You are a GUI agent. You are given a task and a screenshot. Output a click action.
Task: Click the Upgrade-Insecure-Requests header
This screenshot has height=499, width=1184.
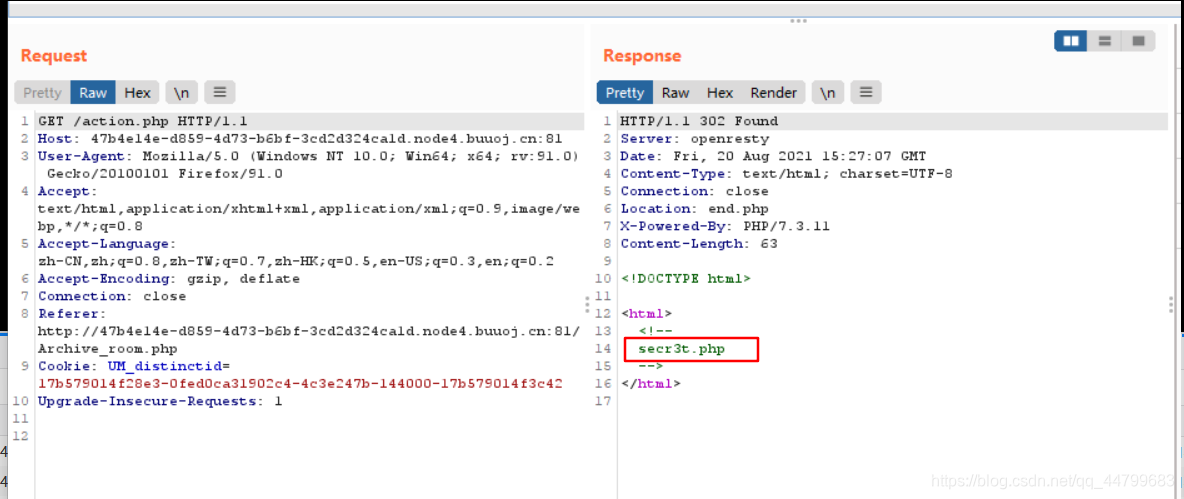160,401
